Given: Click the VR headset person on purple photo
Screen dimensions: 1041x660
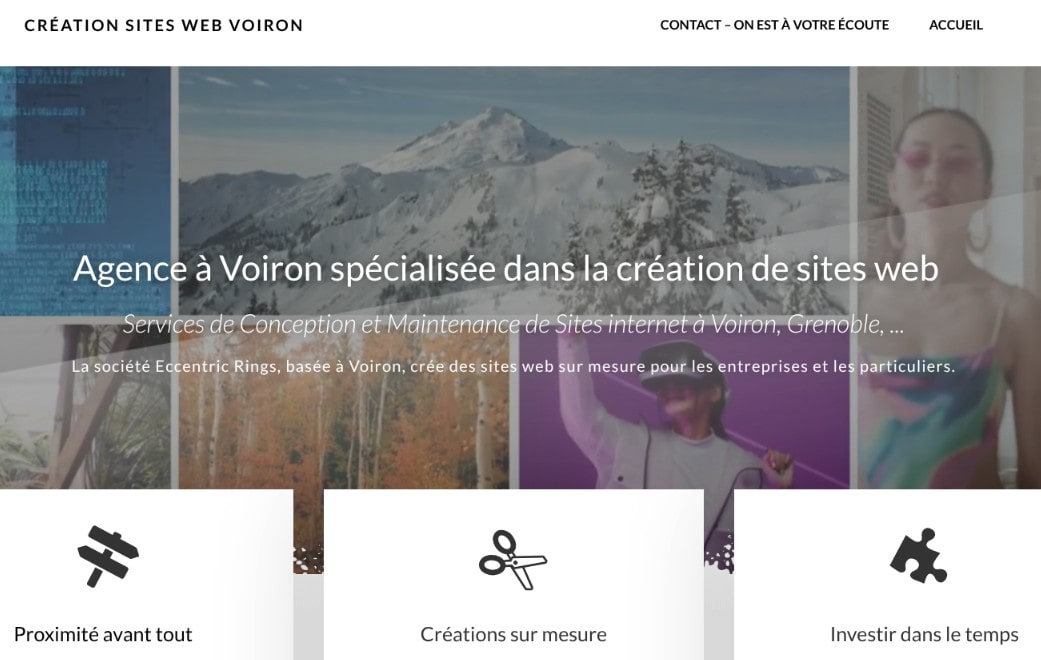Looking at the screenshot, I should pyautogui.click(x=684, y=405).
